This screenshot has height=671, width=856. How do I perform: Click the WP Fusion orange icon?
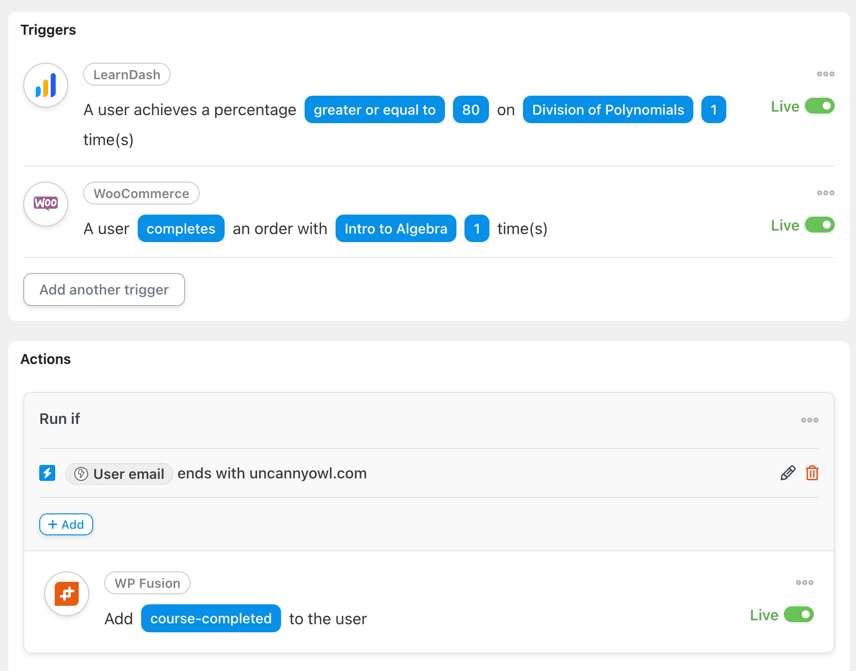[67, 593]
